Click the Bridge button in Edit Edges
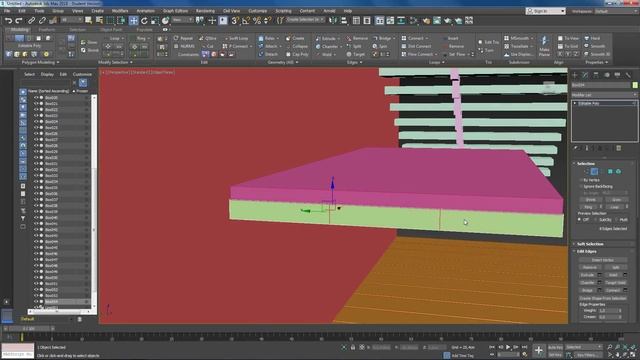This screenshot has width=640, height=360. tap(587, 290)
